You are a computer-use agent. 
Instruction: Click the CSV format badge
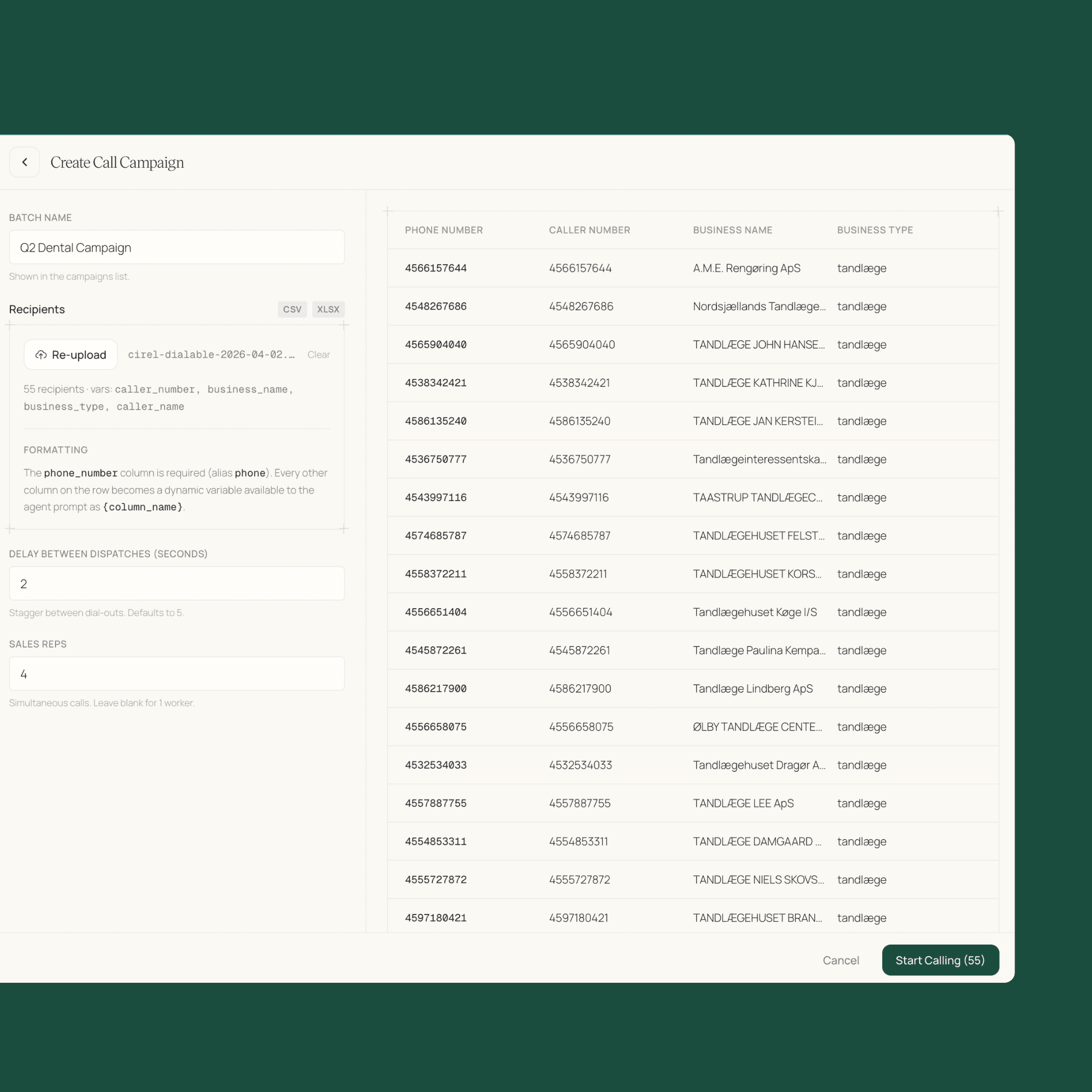(x=292, y=309)
